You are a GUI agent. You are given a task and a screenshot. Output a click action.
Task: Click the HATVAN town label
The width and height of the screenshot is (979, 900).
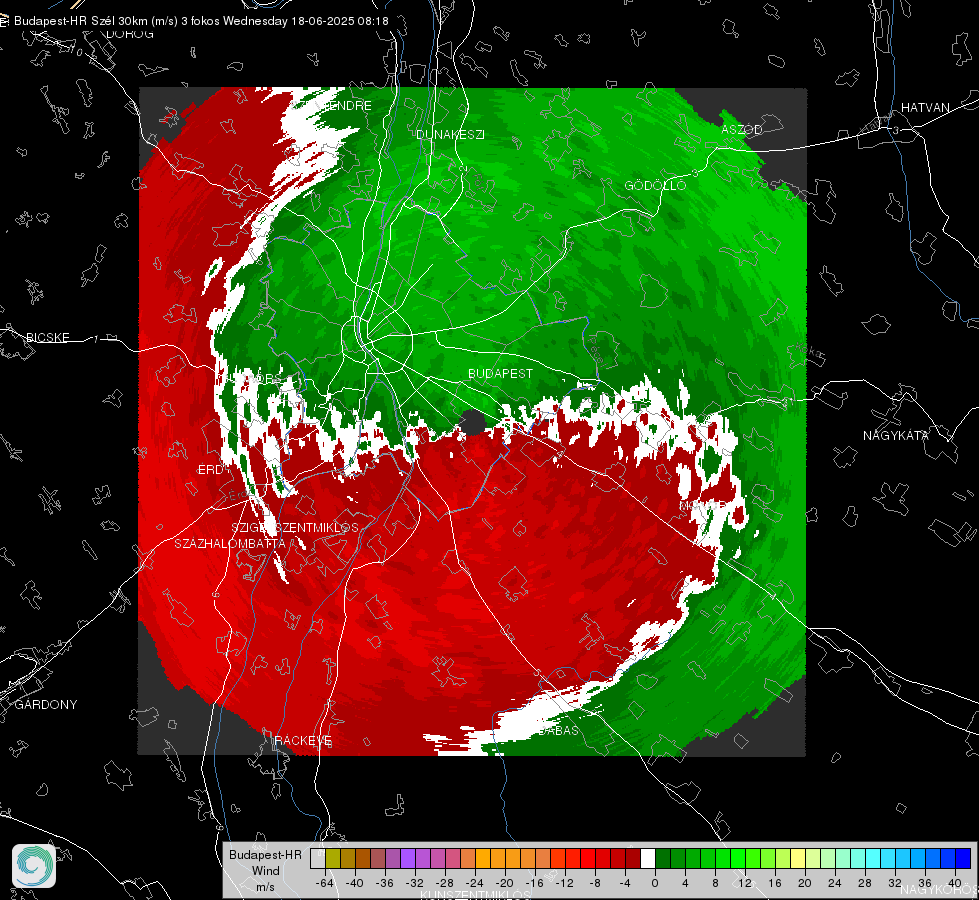point(925,107)
